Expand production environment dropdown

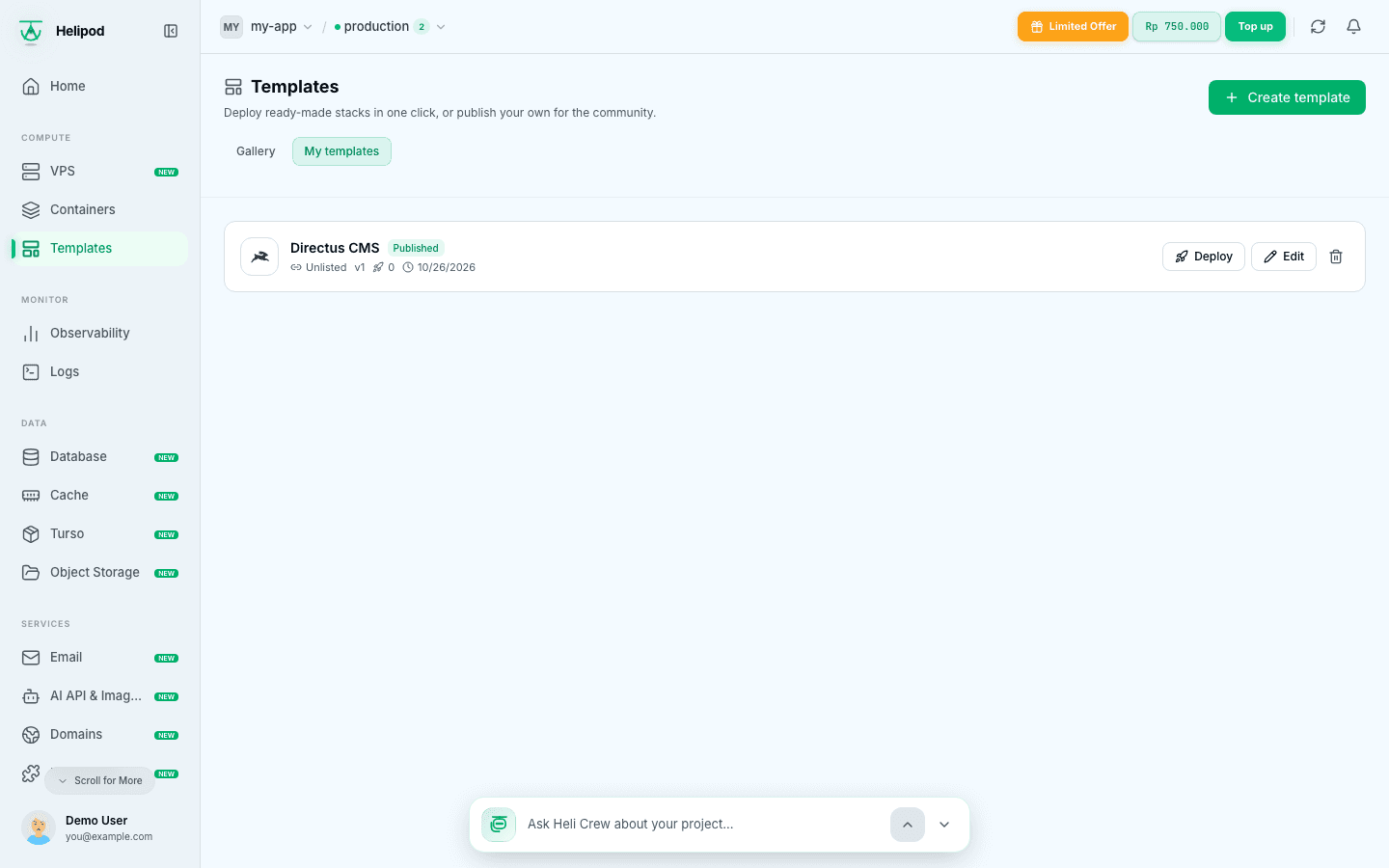[390, 27]
